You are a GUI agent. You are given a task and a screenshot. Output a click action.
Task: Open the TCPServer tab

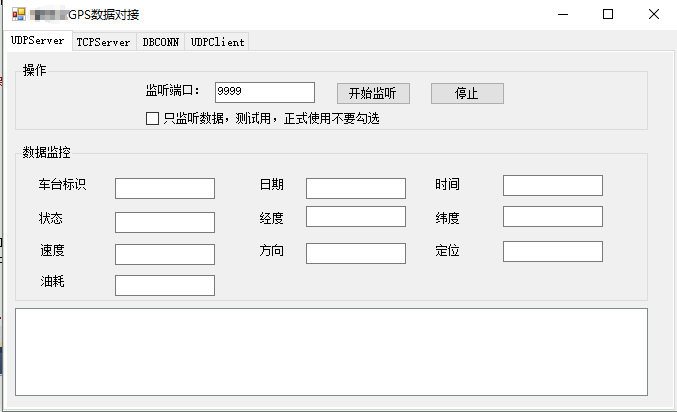click(x=104, y=42)
